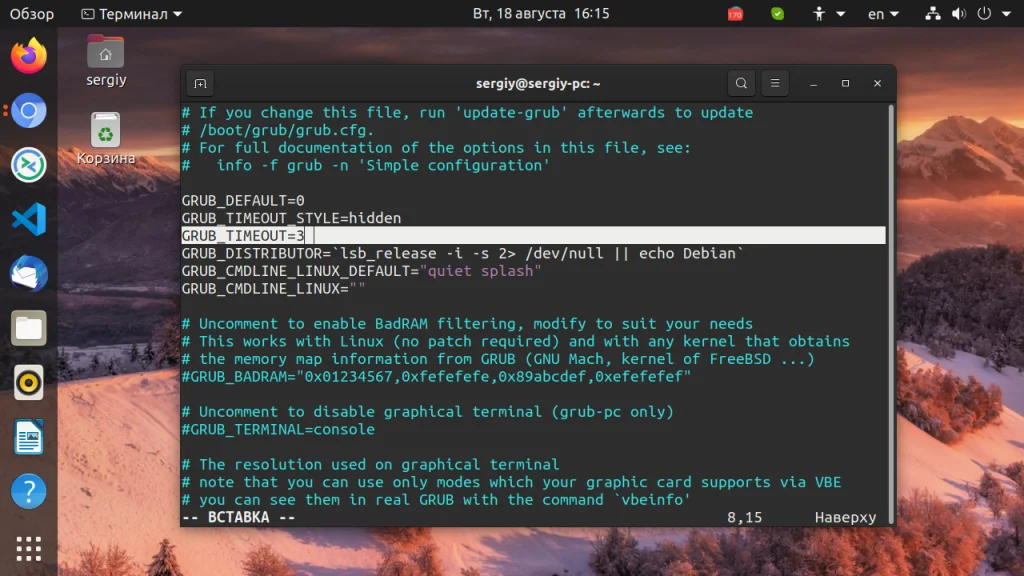Open the terminal hamburger menu
The width and height of the screenshot is (1024, 576).
tap(775, 84)
